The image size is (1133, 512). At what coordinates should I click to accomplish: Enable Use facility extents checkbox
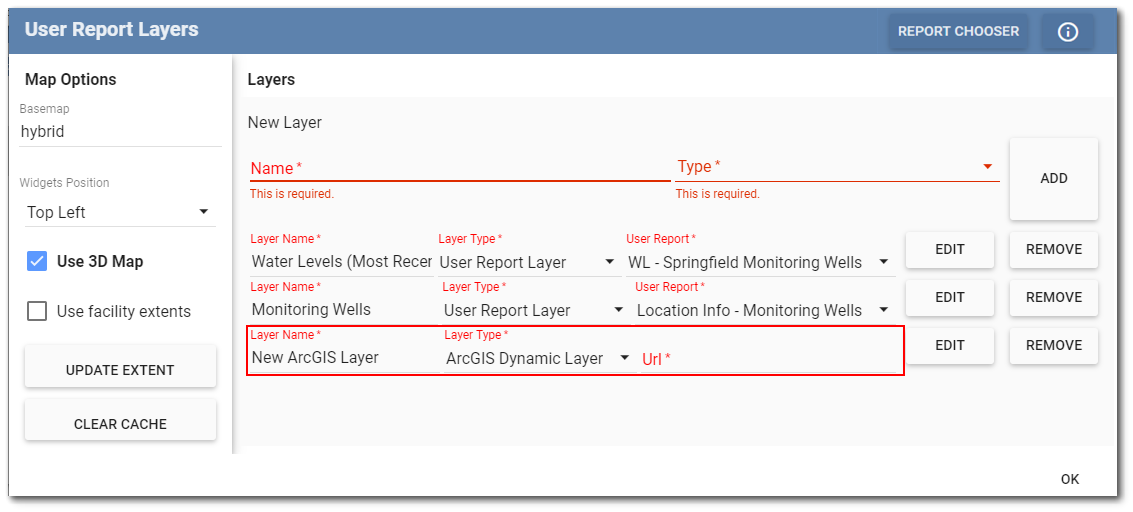click(37, 312)
